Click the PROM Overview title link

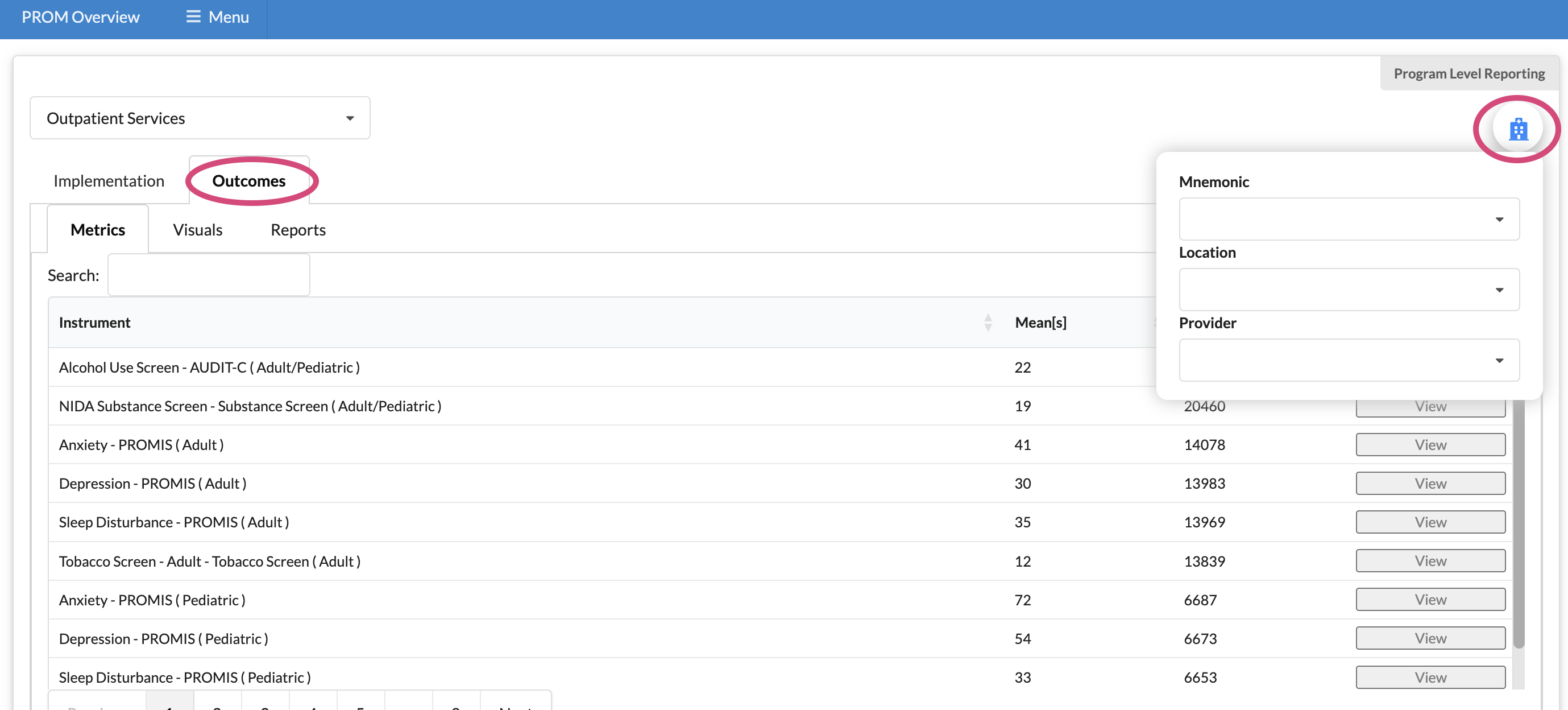pyautogui.click(x=80, y=17)
